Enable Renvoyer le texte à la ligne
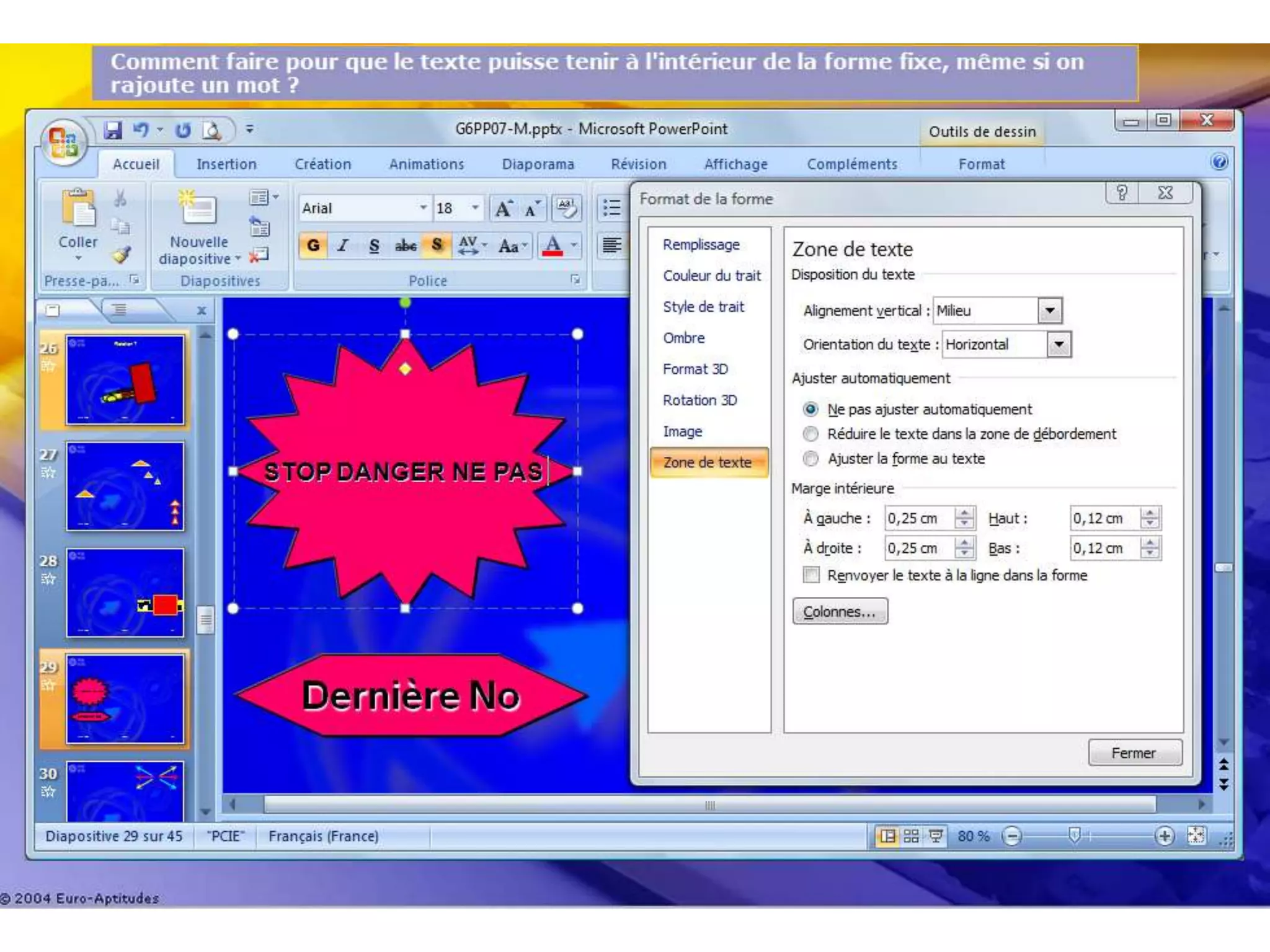 pyautogui.click(x=945, y=575)
